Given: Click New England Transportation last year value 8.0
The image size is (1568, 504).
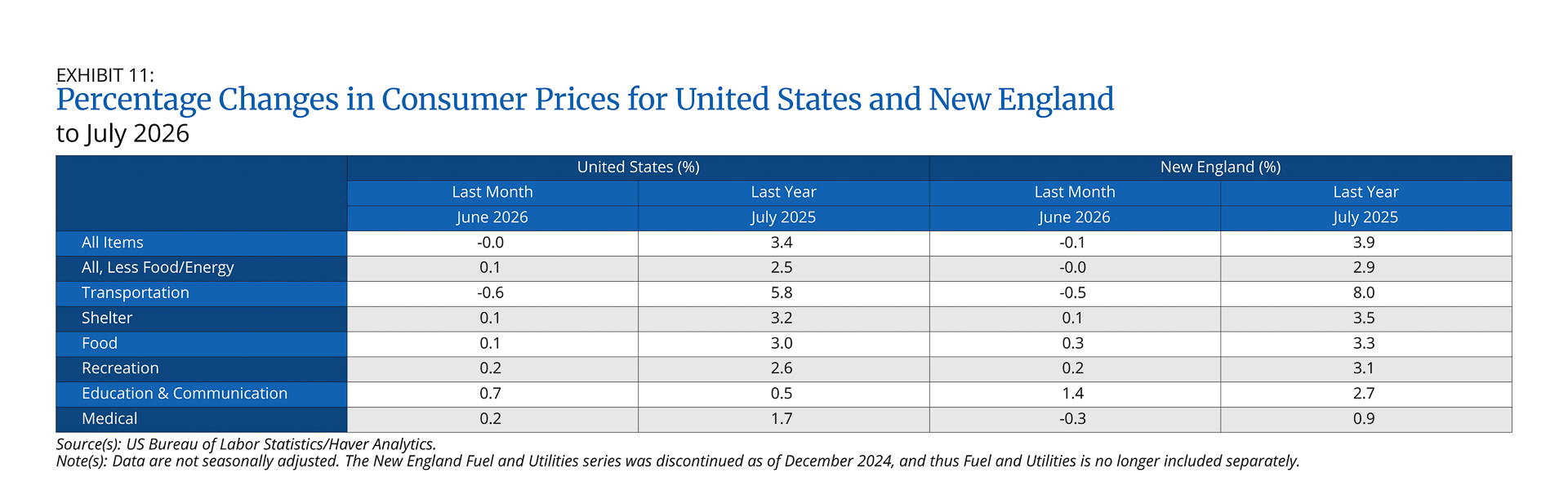Looking at the screenshot, I should pyautogui.click(x=1364, y=292).
